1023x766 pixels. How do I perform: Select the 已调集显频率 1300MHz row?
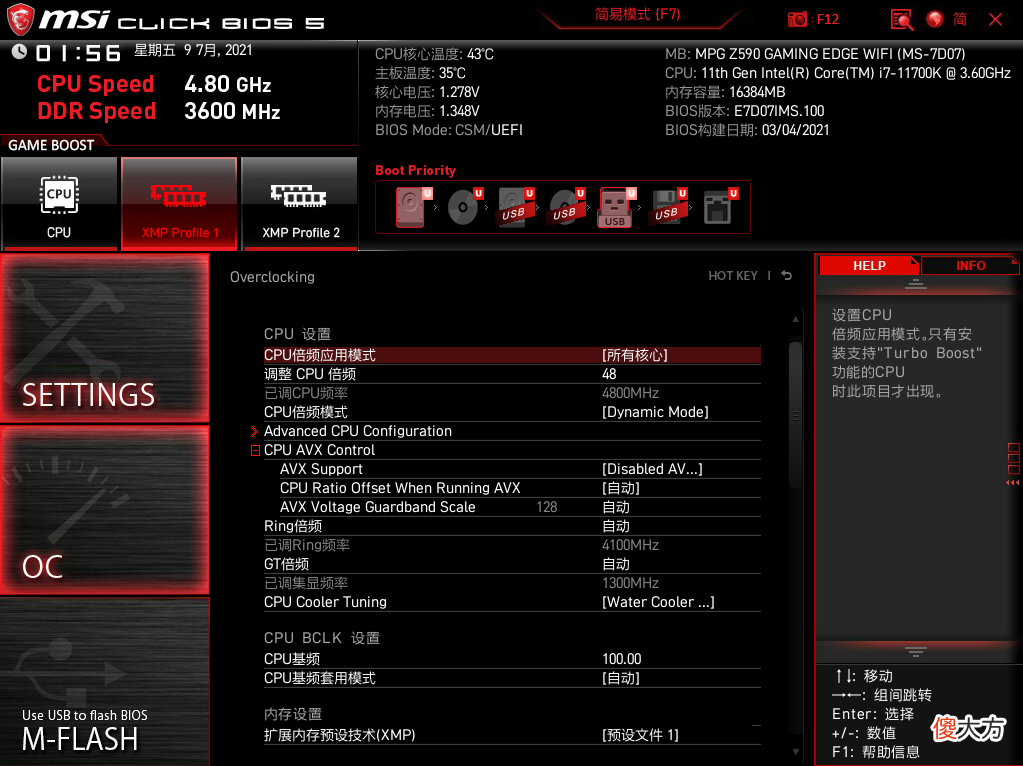point(512,583)
